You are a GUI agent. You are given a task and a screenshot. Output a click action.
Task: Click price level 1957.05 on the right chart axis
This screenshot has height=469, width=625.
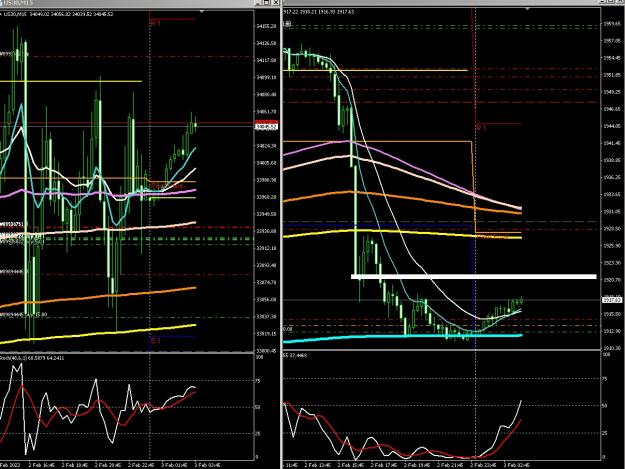(612, 41)
